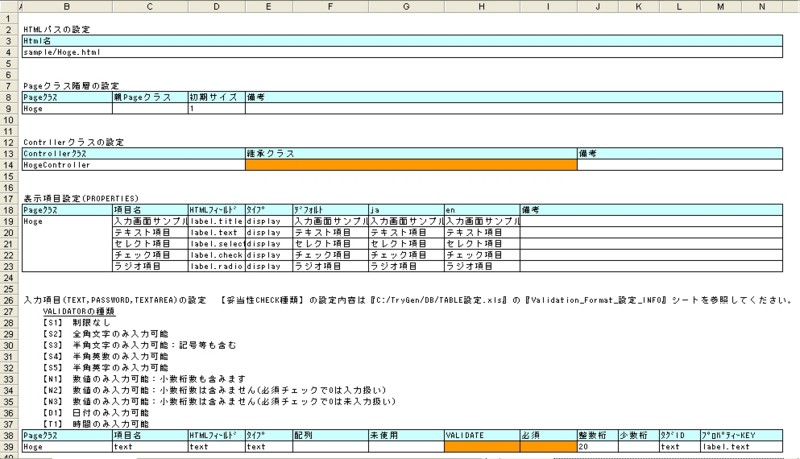This screenshot has width=800, height=459.
Task: Click the 未使用 header cell
Action: pyautogui.click(x=407, y=436)
